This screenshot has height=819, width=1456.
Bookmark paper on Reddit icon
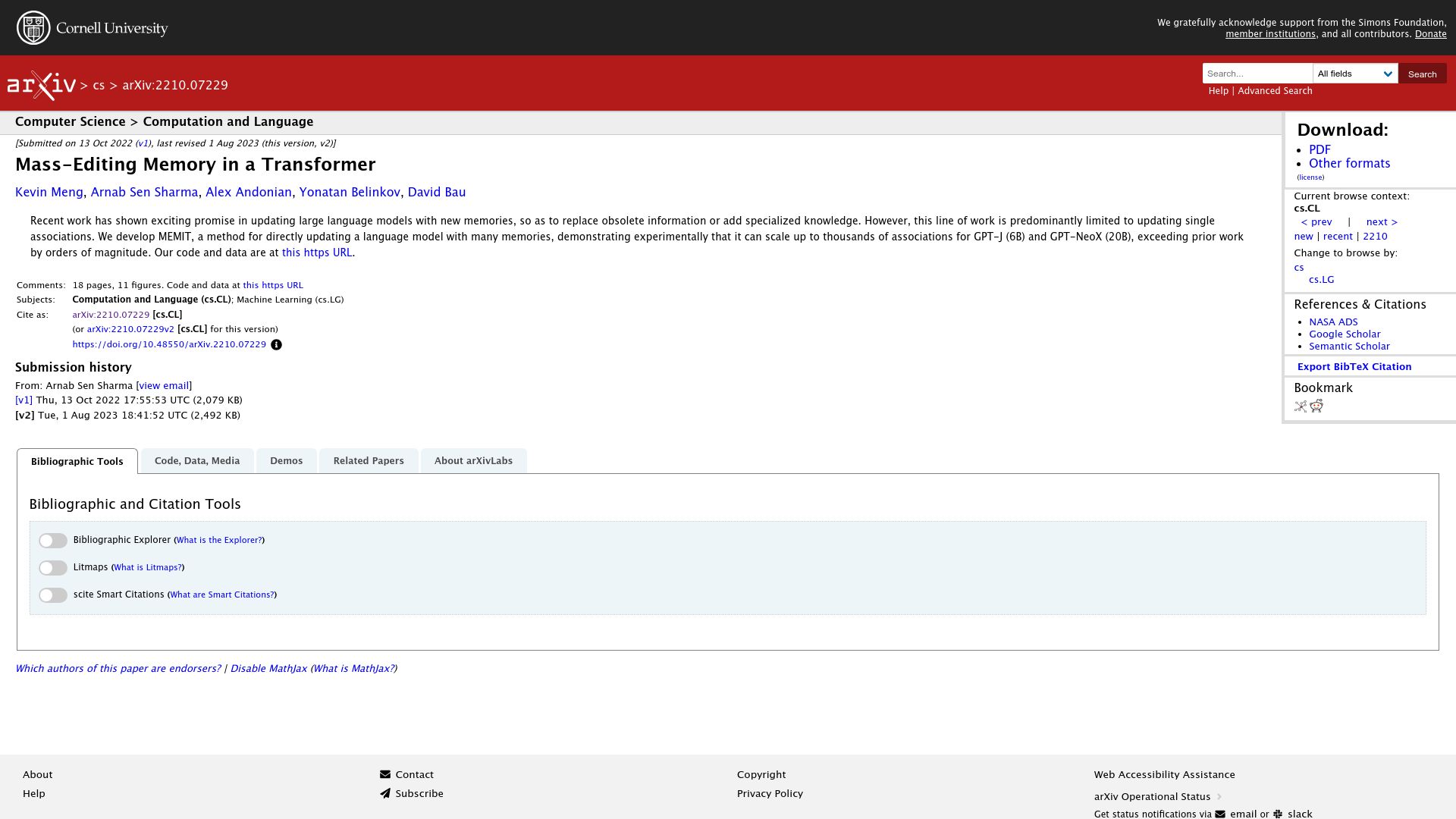1316,406
